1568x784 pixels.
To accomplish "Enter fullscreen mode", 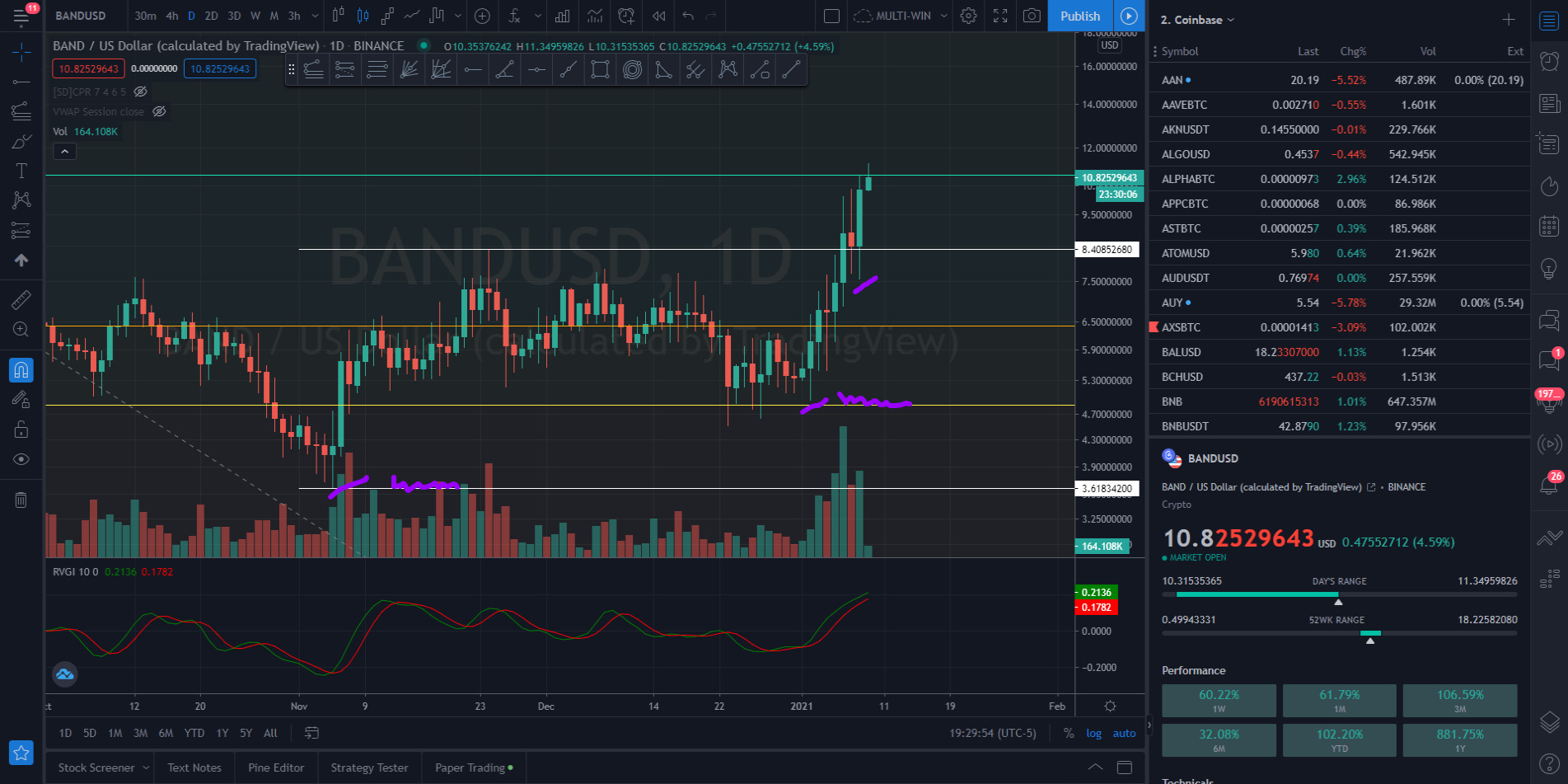I will (x=1000, y=16).
